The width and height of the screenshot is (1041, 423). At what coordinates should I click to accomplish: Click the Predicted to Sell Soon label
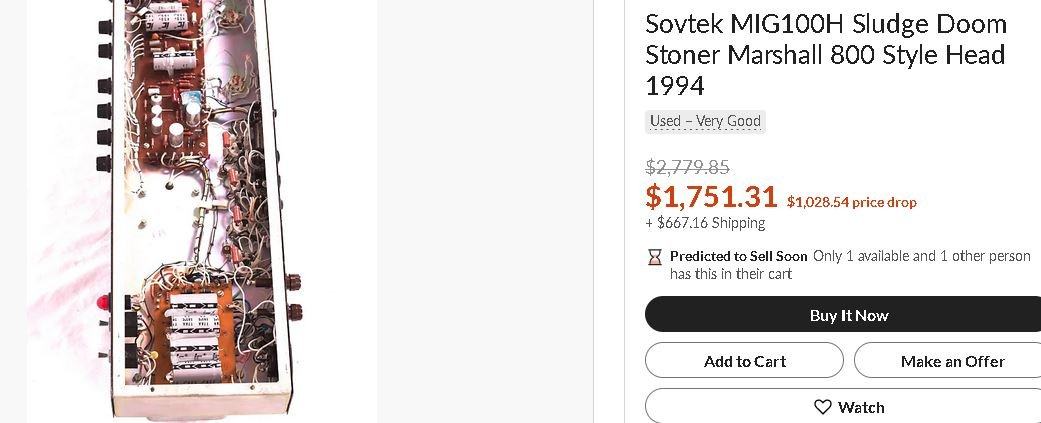[738, 256]
